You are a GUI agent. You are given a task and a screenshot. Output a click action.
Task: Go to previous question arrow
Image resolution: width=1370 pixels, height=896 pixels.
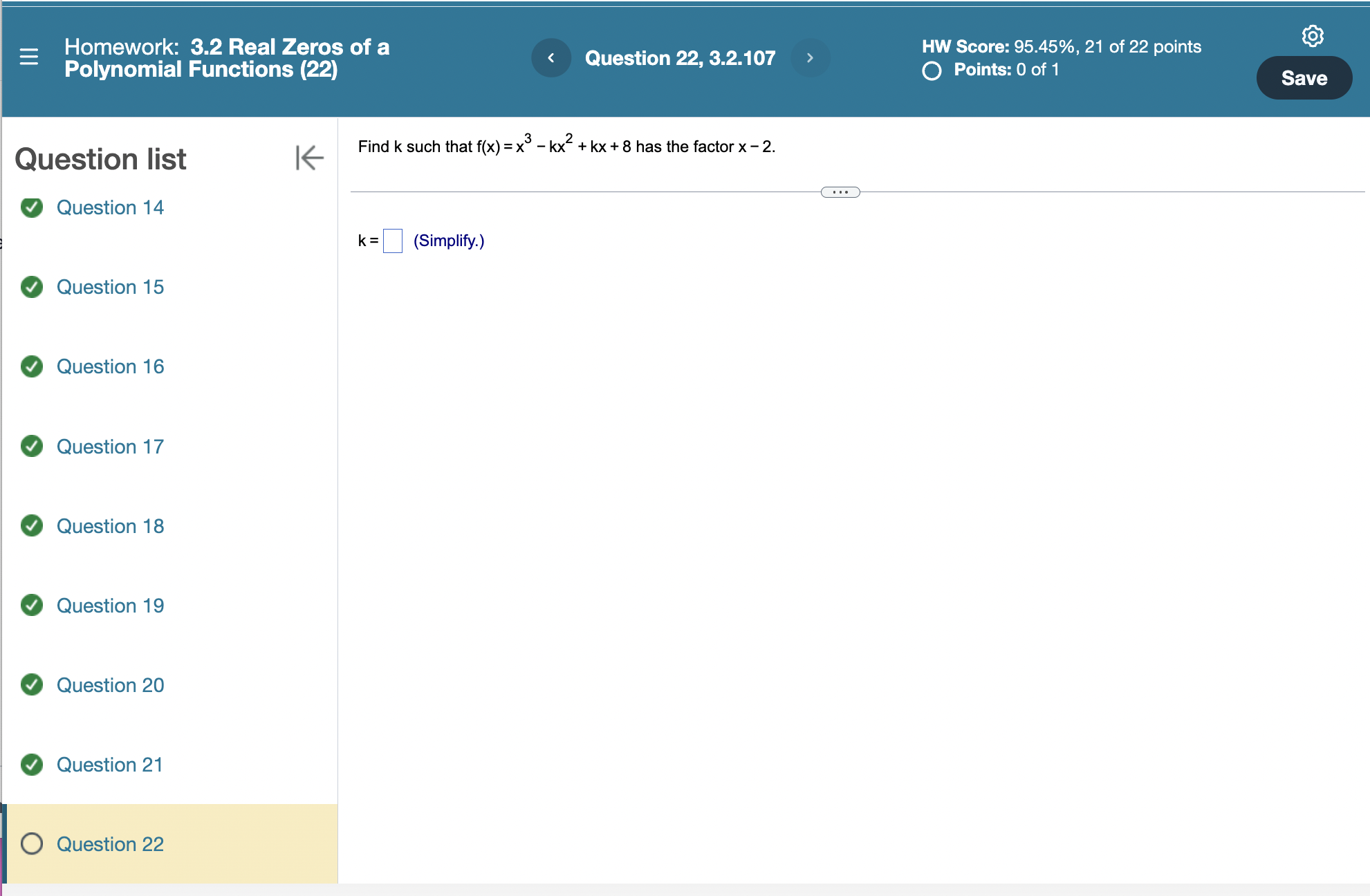point(550,58)
